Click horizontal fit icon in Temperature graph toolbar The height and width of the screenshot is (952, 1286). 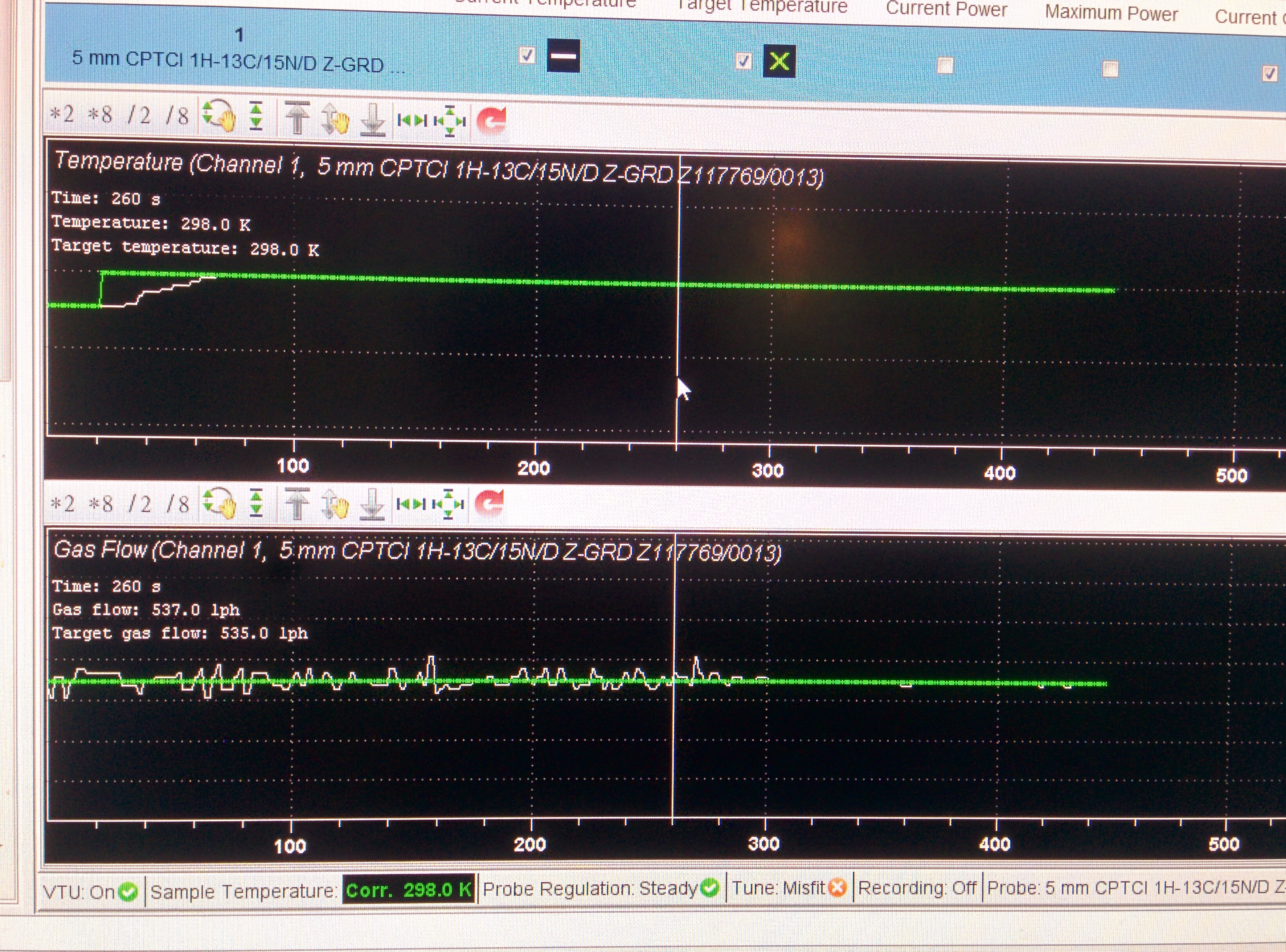pyautogui.click(x=412, y=121)
